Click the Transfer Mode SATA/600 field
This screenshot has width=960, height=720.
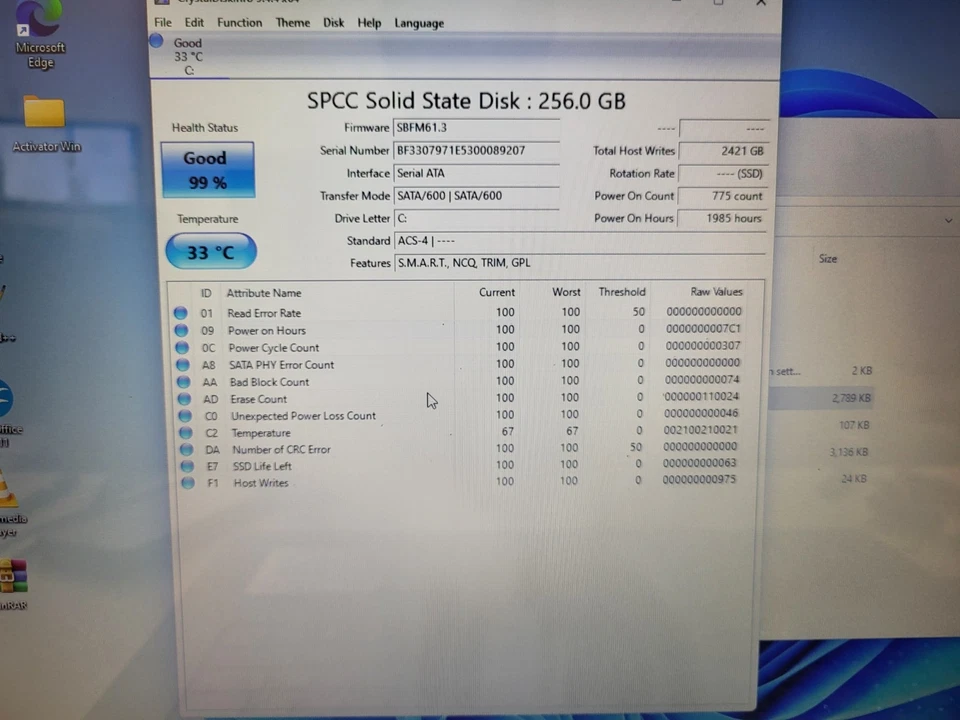[x=476, y=196]
